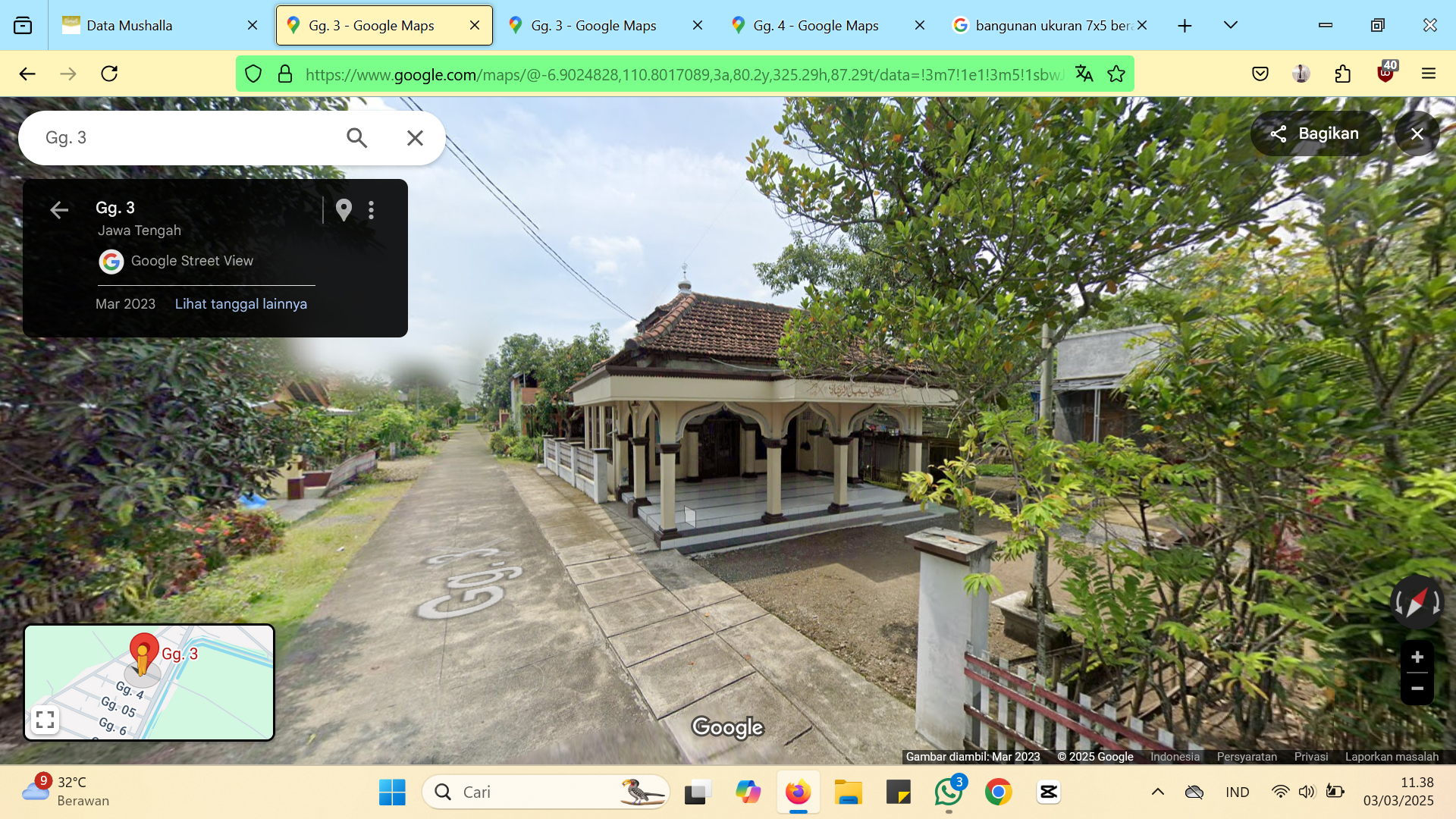The height and width of the screenshot is (819, 1456).
Task: Click the site security padlock icon
Action: tap(285, 74)
